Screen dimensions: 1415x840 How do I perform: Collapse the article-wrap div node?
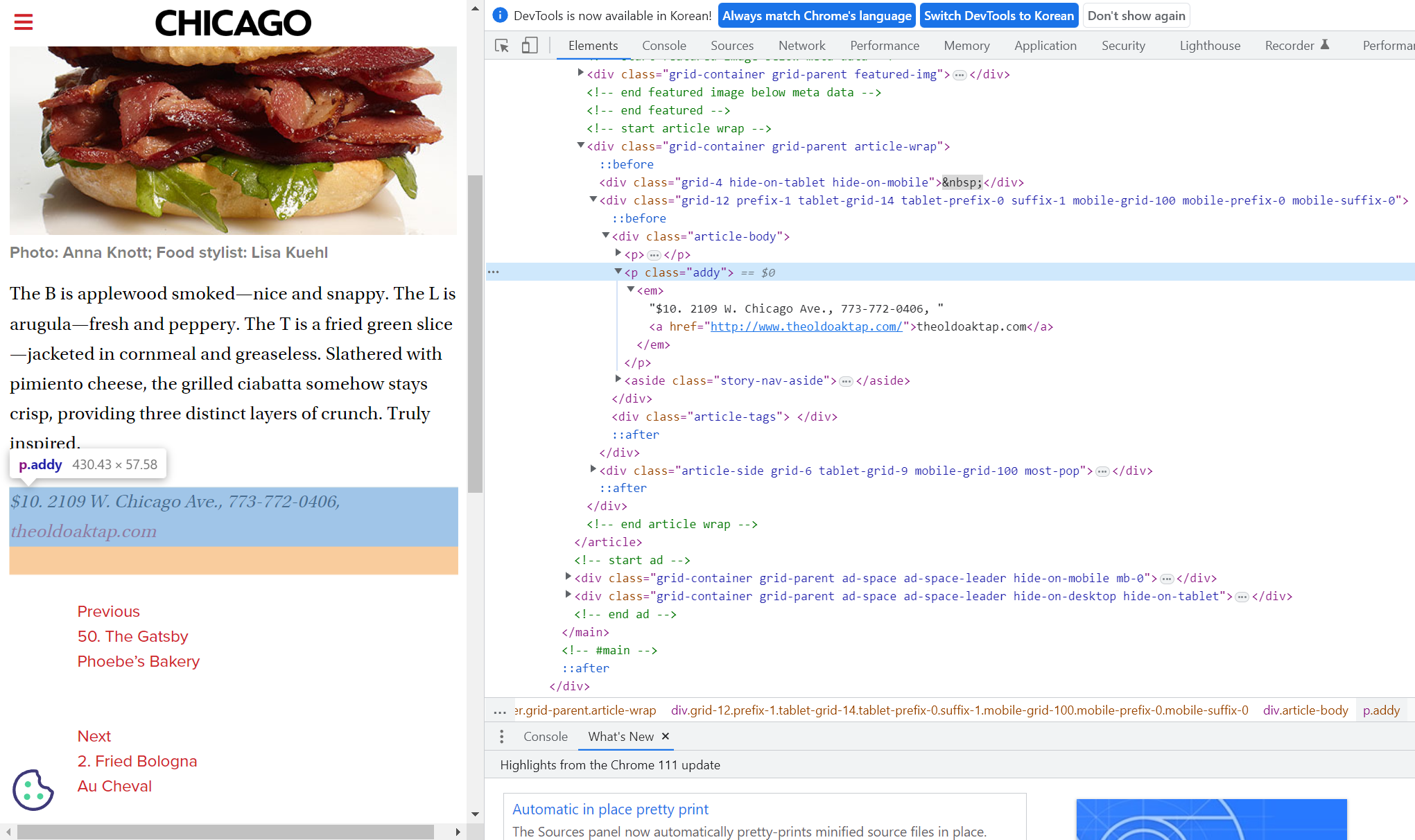(581, 146)
